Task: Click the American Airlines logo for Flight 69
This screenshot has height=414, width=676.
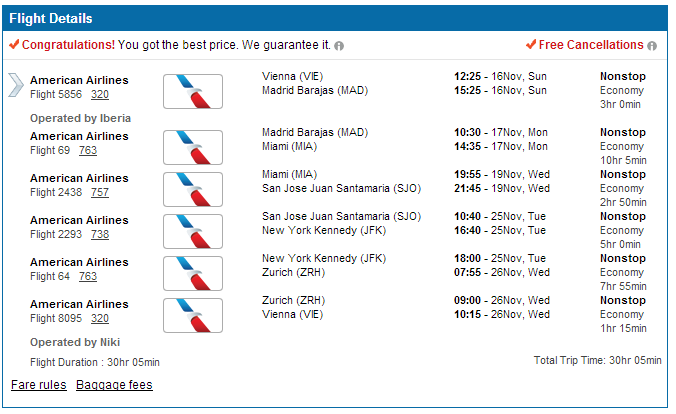Action: 193,147
